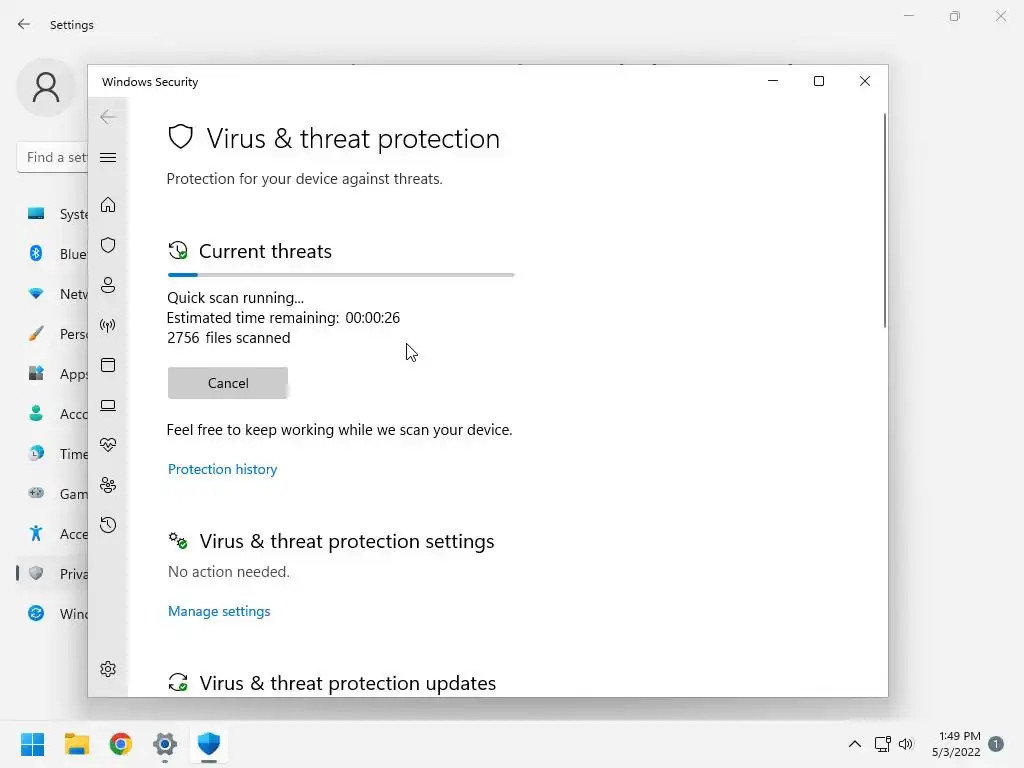
Task: Open Accounts in Settings sidebar
Action: (57, 414)
